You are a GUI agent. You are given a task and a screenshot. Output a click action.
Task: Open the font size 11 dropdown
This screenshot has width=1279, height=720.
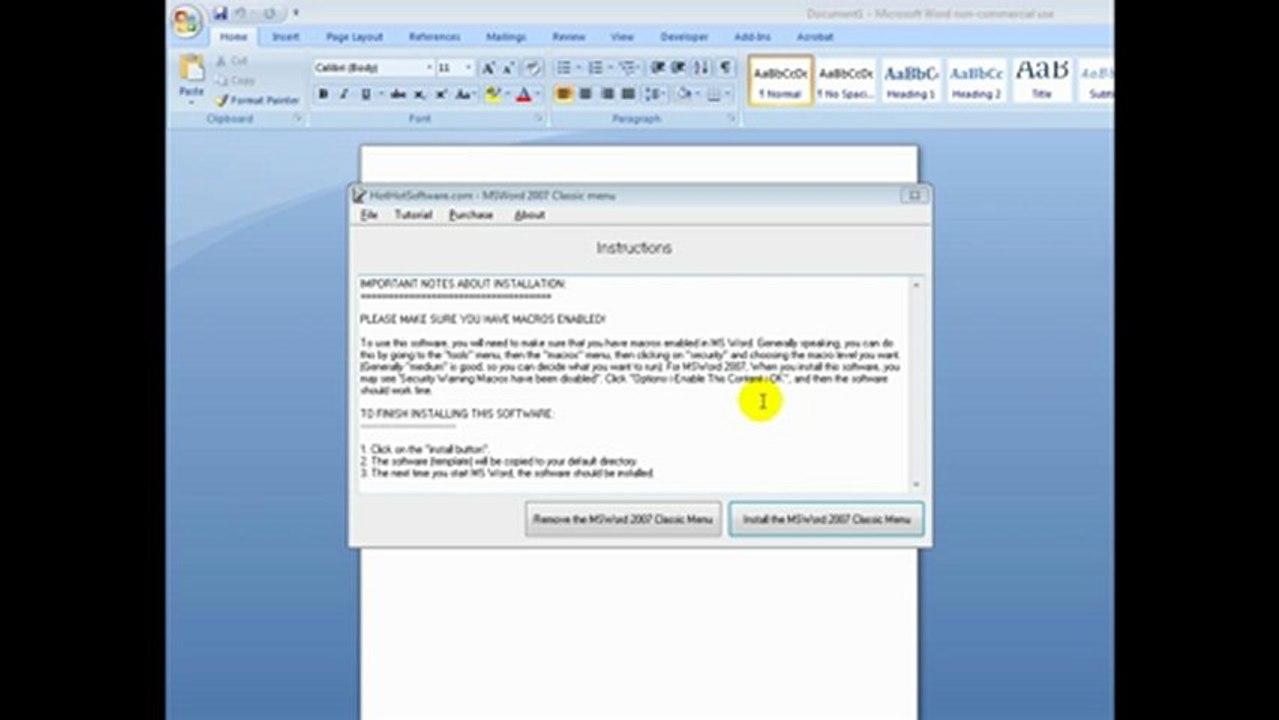469,68
